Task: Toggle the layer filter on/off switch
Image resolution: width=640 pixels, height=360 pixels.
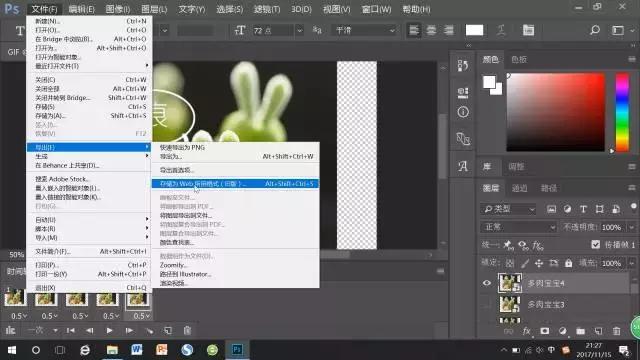Action: pos(633,207)
